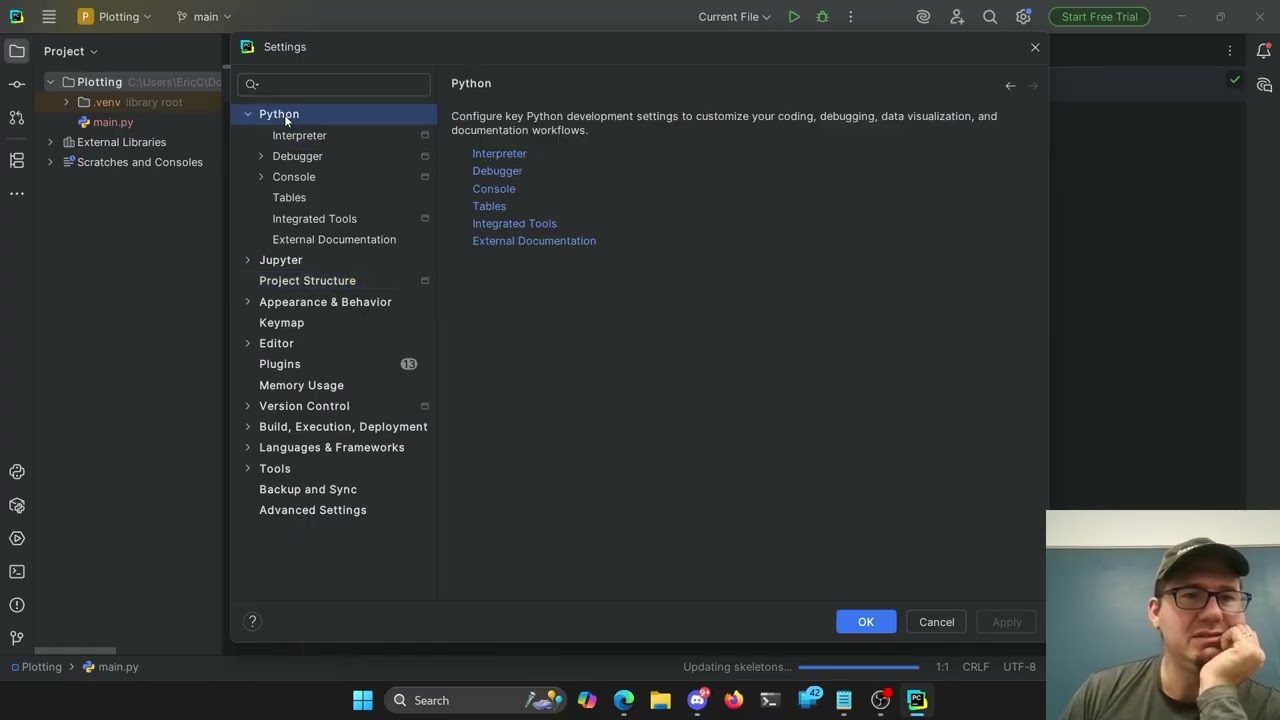Open Firefox from the taskbar

tap(734, 700)
